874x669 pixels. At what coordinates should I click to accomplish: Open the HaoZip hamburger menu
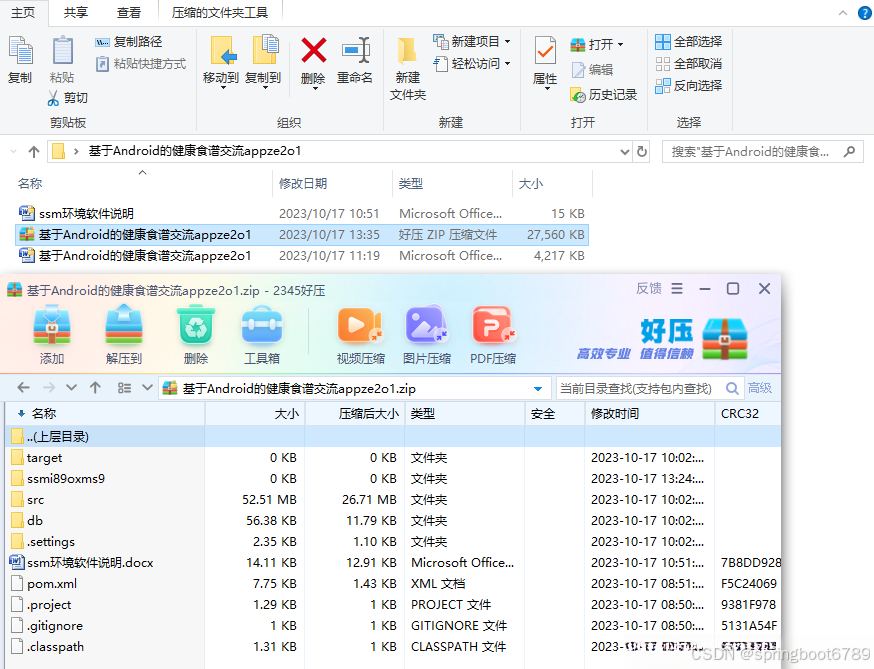coord(677,288)
